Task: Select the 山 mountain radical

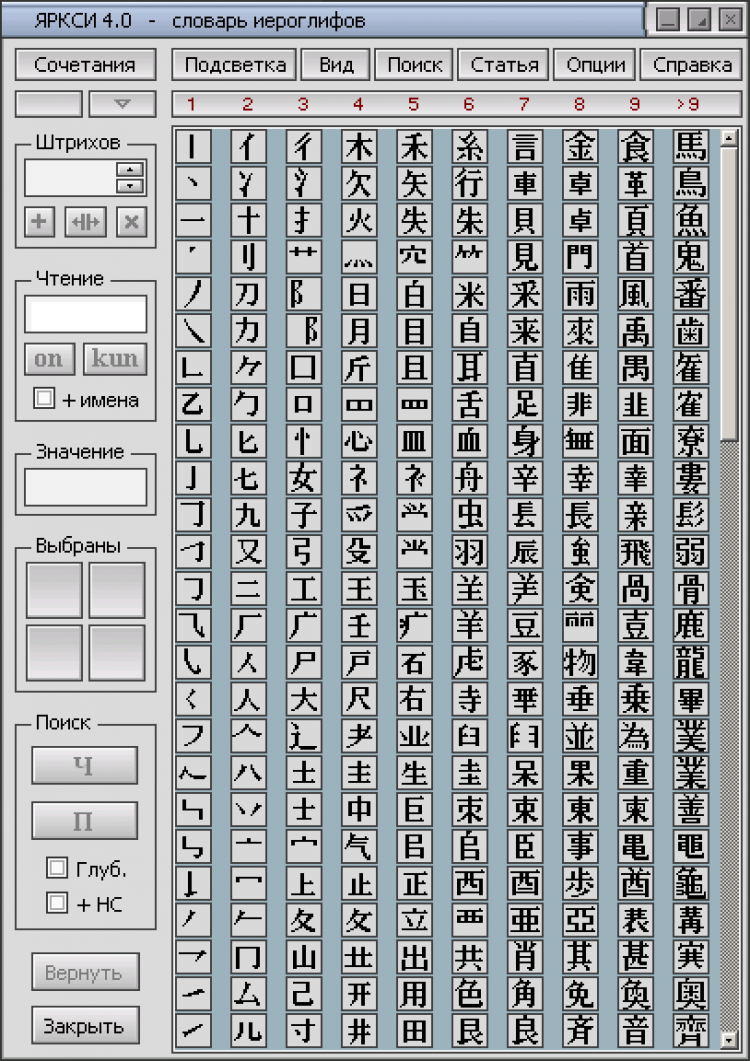Action: (303, 957)
